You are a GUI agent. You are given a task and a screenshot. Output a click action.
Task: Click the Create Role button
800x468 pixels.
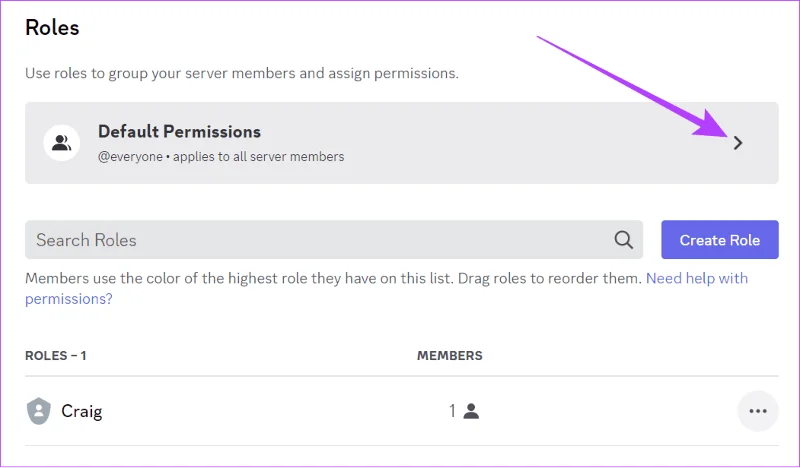click(x=720, y=240)
